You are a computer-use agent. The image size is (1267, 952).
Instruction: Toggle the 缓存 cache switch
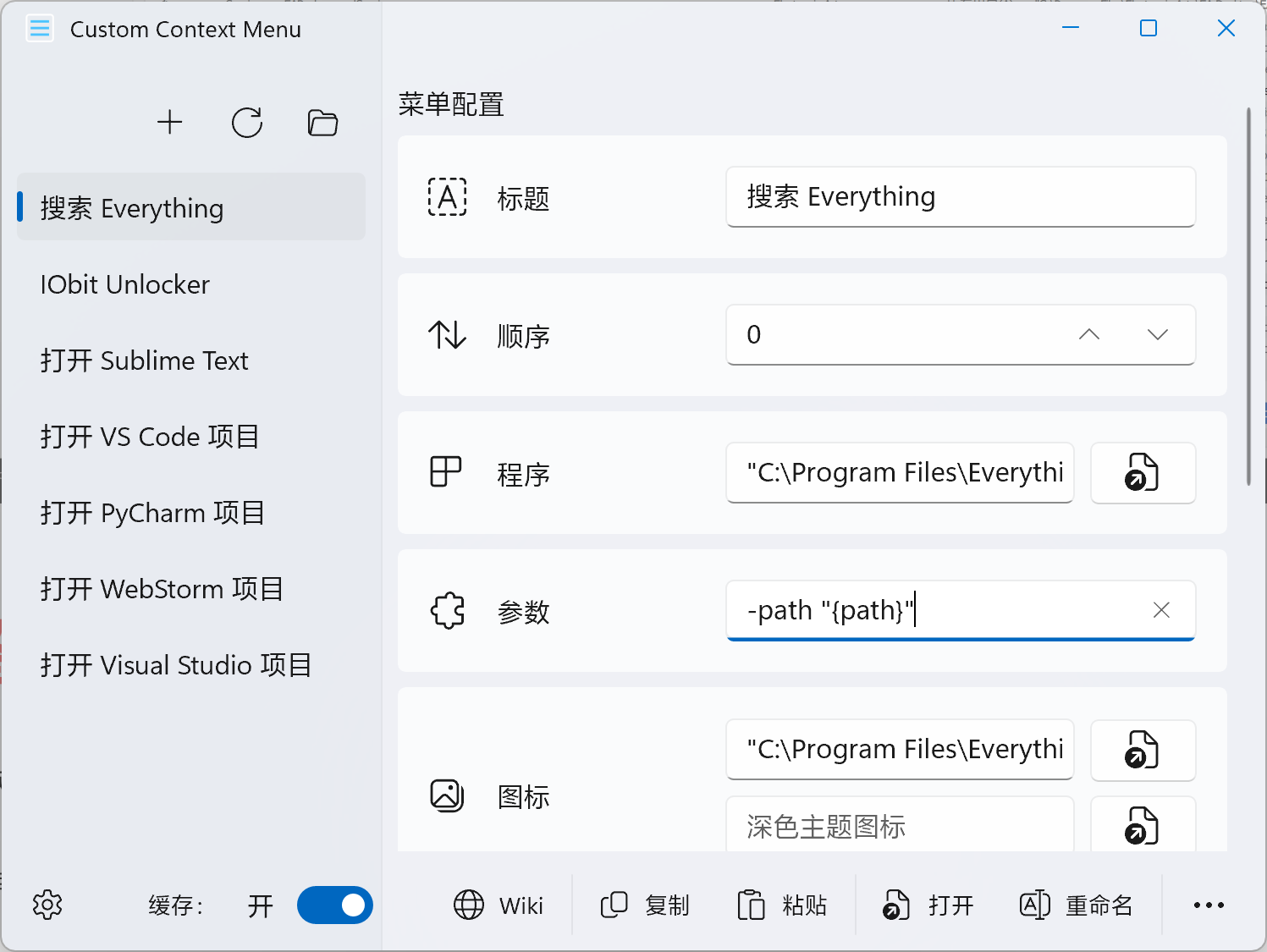pyautogui.click(x=335, y=905)
